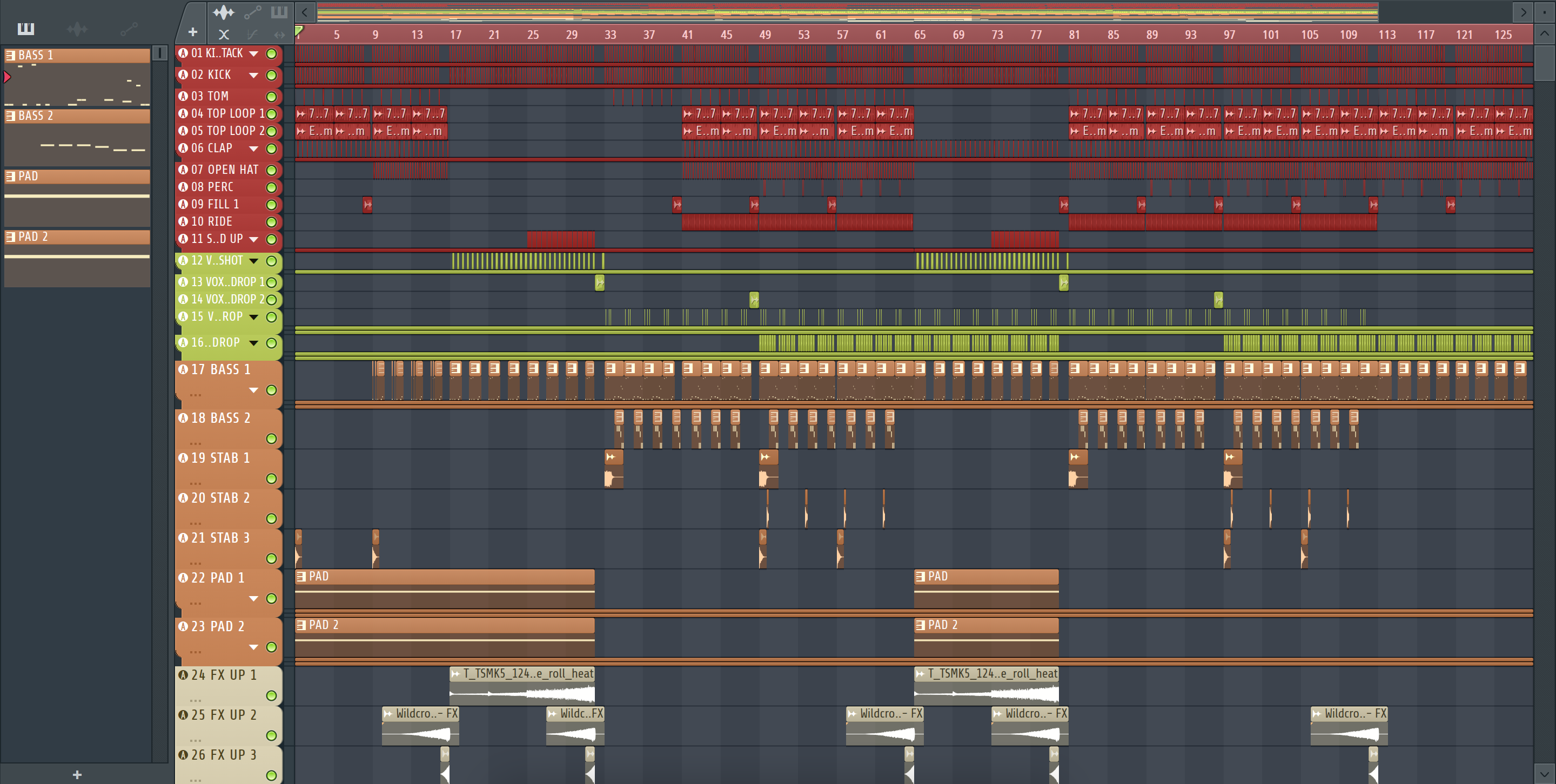Click the right arrow beside the song overview
The height and width of the screenshot is (784, 1556).
click(1523, 11)
